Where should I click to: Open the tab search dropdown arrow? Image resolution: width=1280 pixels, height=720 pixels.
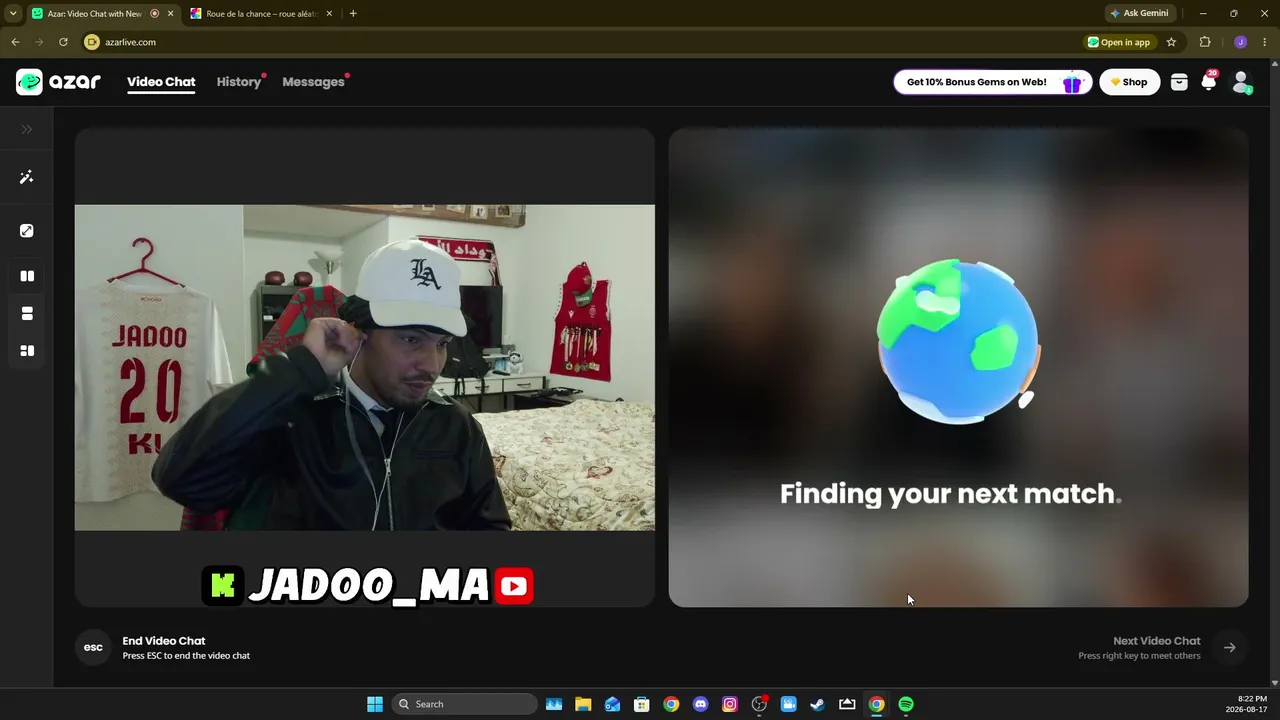[13, 14]
